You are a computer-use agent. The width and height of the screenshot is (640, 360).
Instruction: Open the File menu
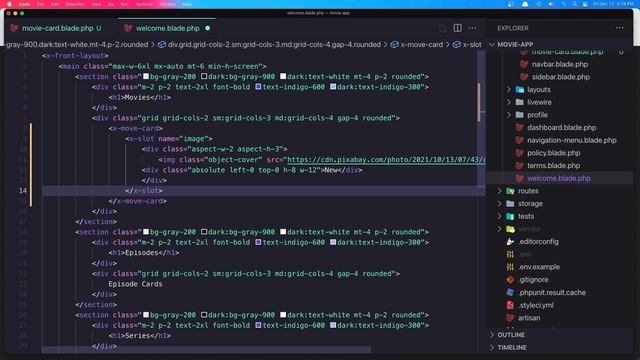[x=40, y=4]
